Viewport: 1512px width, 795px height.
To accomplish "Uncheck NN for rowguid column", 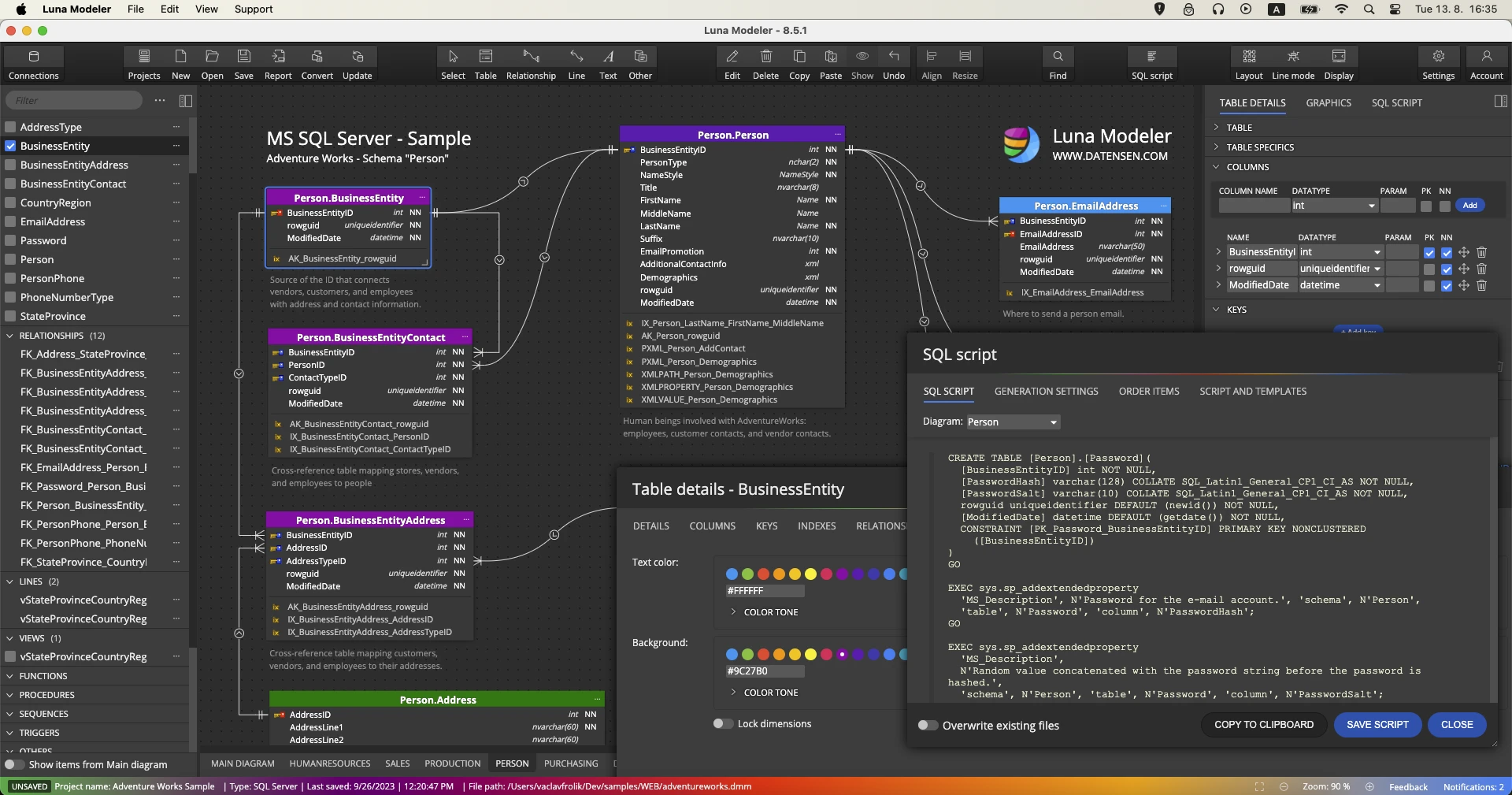I will (1447, 269).
